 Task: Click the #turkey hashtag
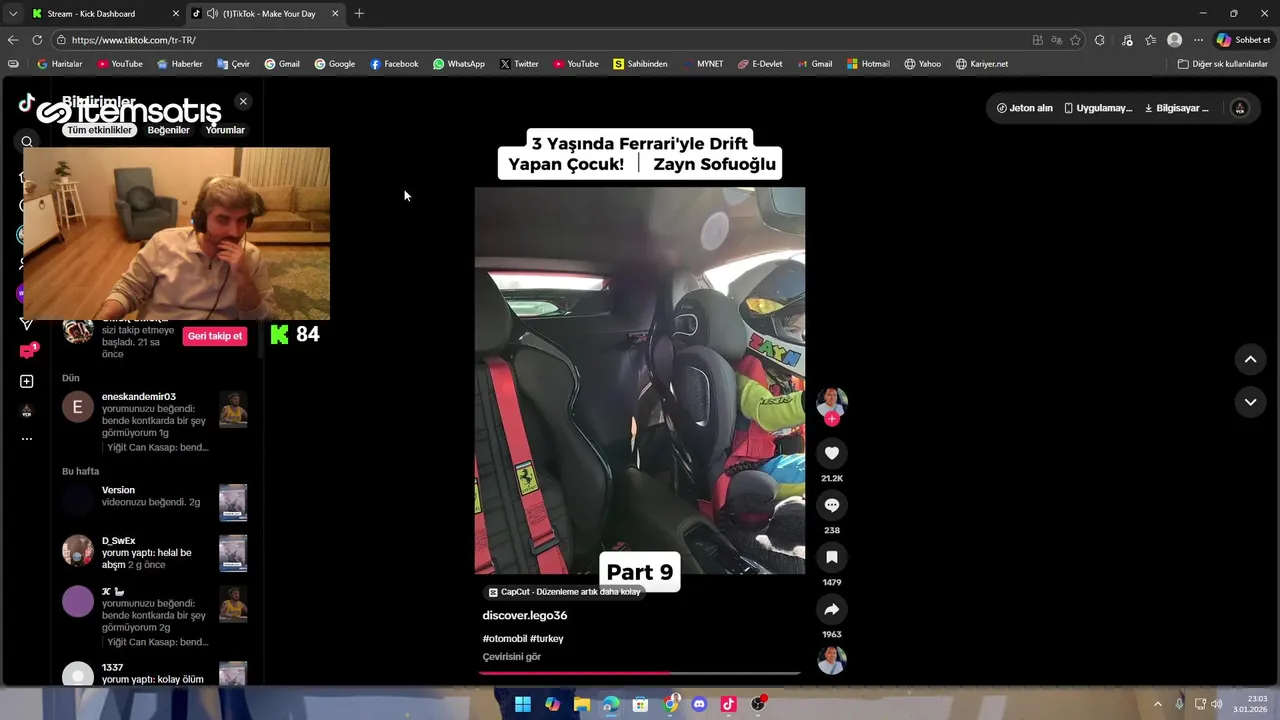click(547, 638)
